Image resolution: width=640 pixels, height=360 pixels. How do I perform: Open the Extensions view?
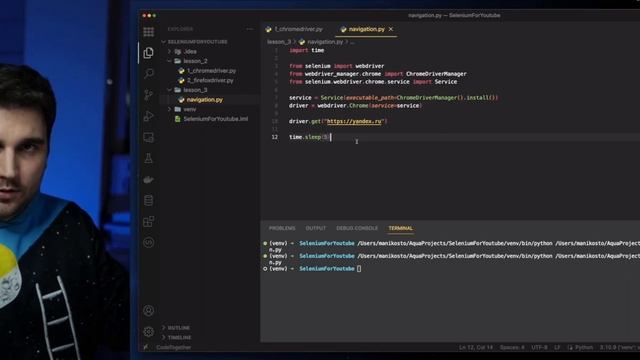pos(149,222)
